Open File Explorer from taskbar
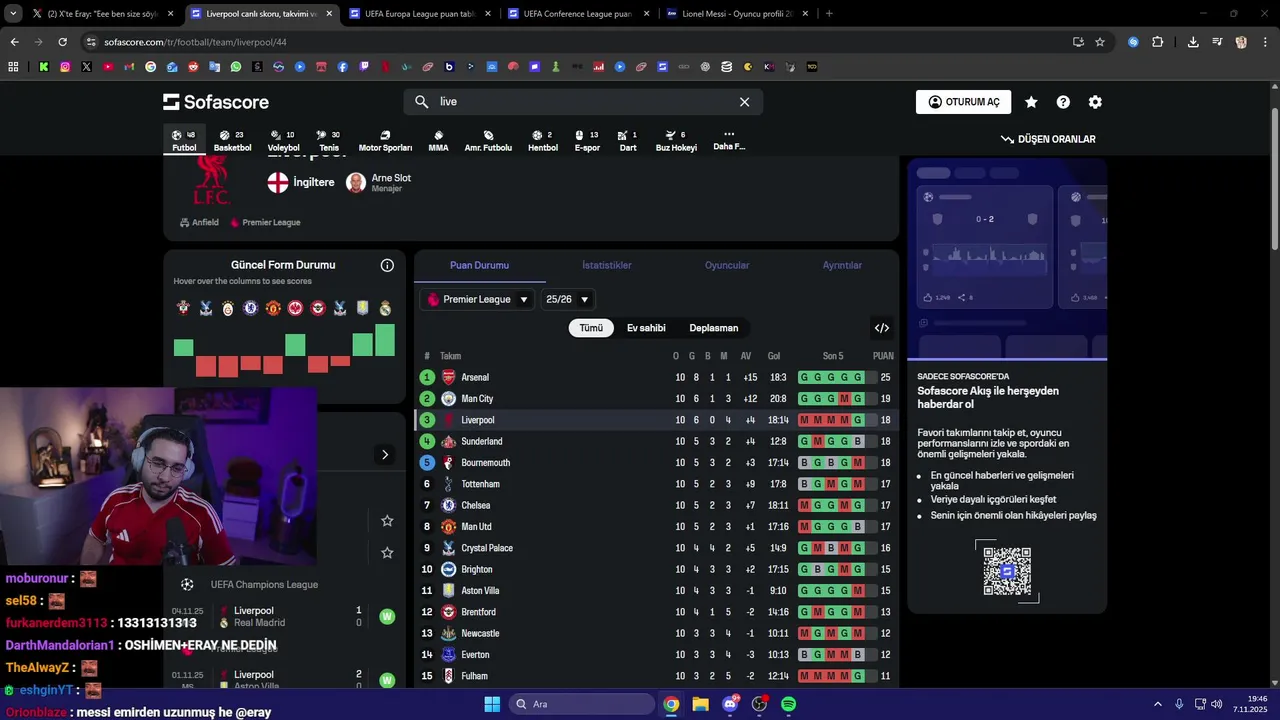The height and width of the screenshot is (720, 1280). 700,704
